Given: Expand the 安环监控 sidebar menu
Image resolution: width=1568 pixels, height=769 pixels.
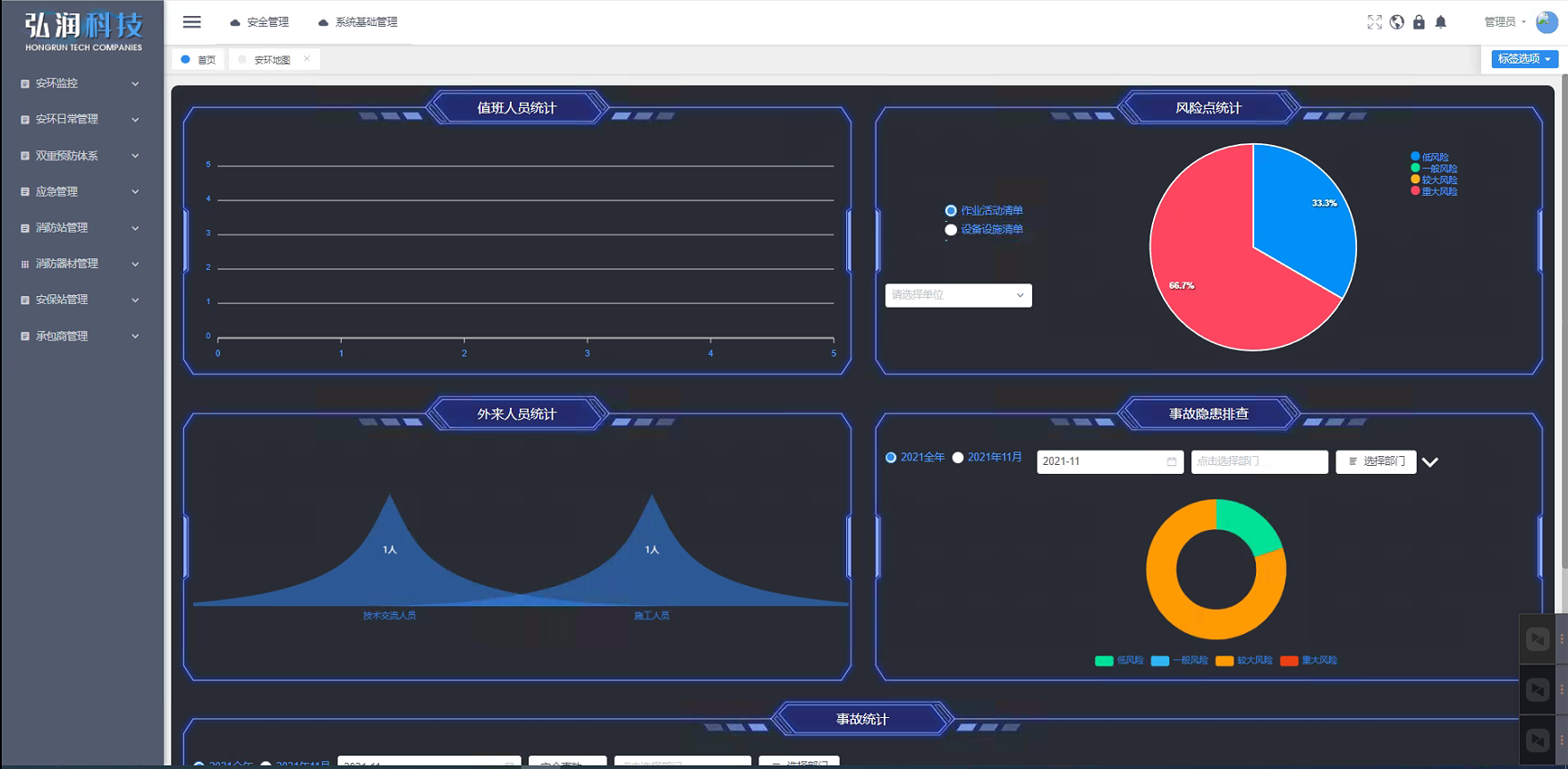Looking at the screenshot, I should pos(81,83).
